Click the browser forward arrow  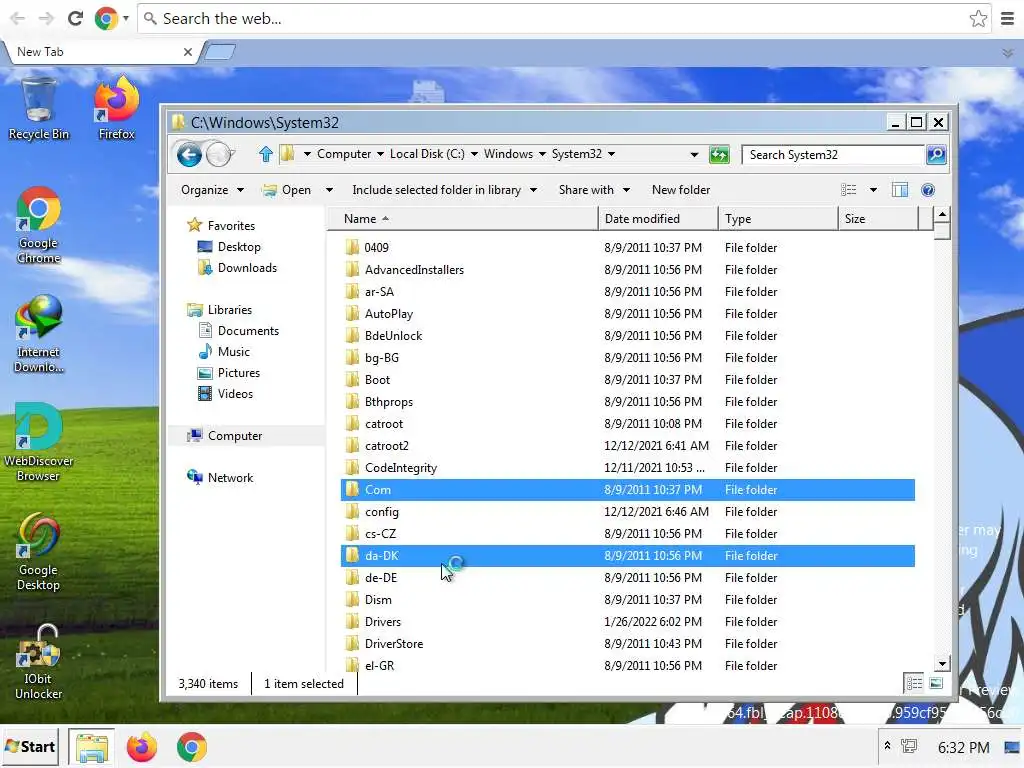click(x=46, y=18)
